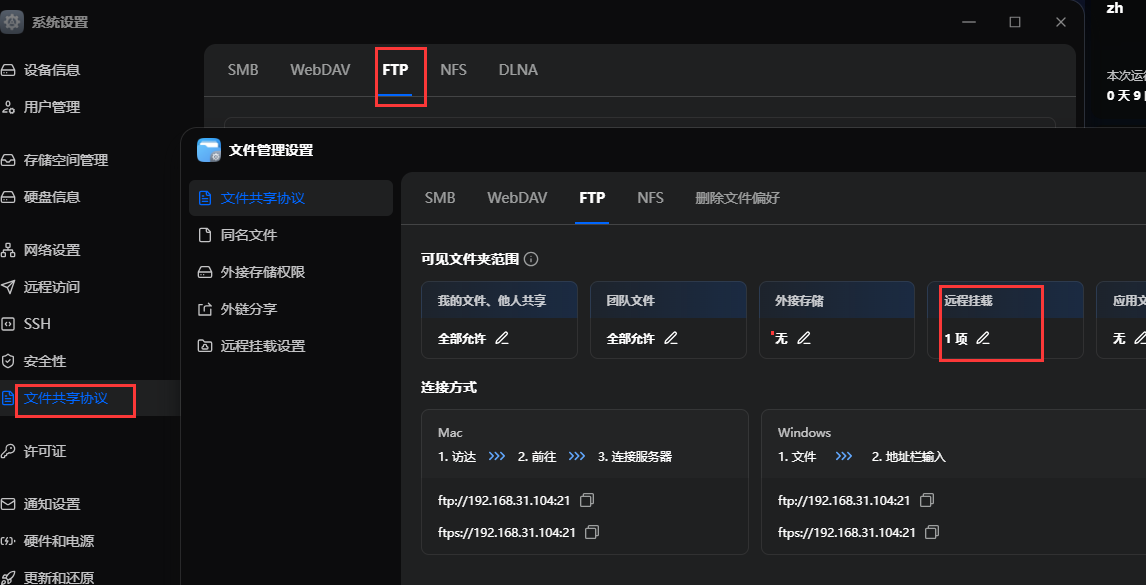Select 文件共享协议 in file manager settings

pos(291,198)
